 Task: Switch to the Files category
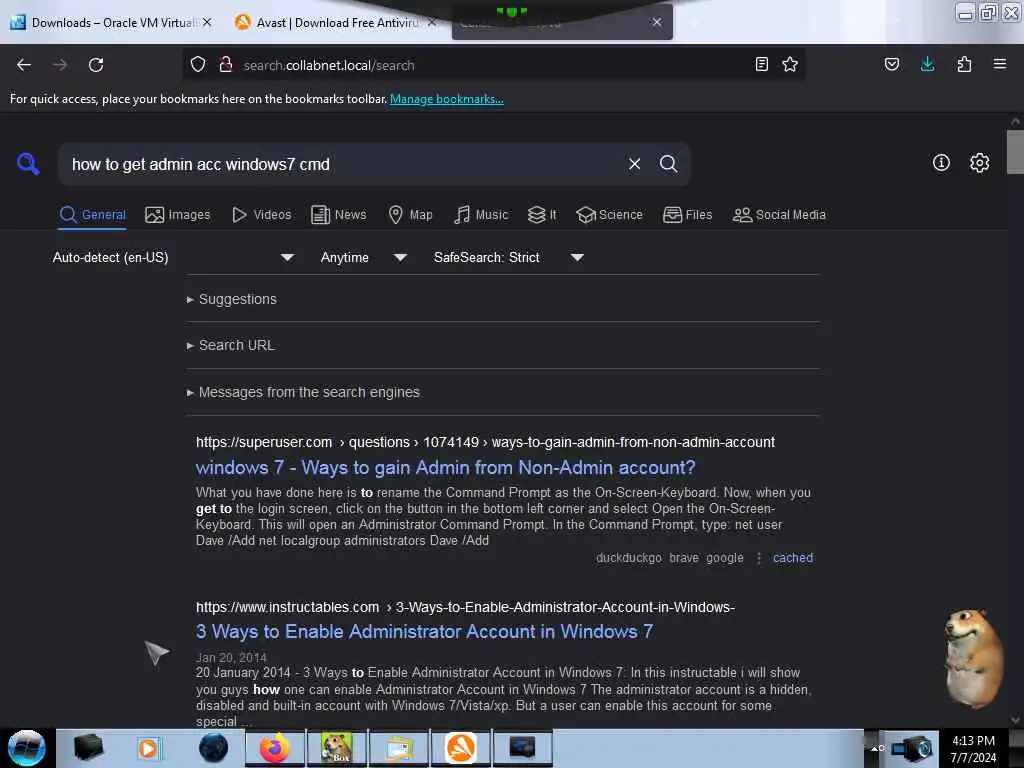(x=687, y=215)
